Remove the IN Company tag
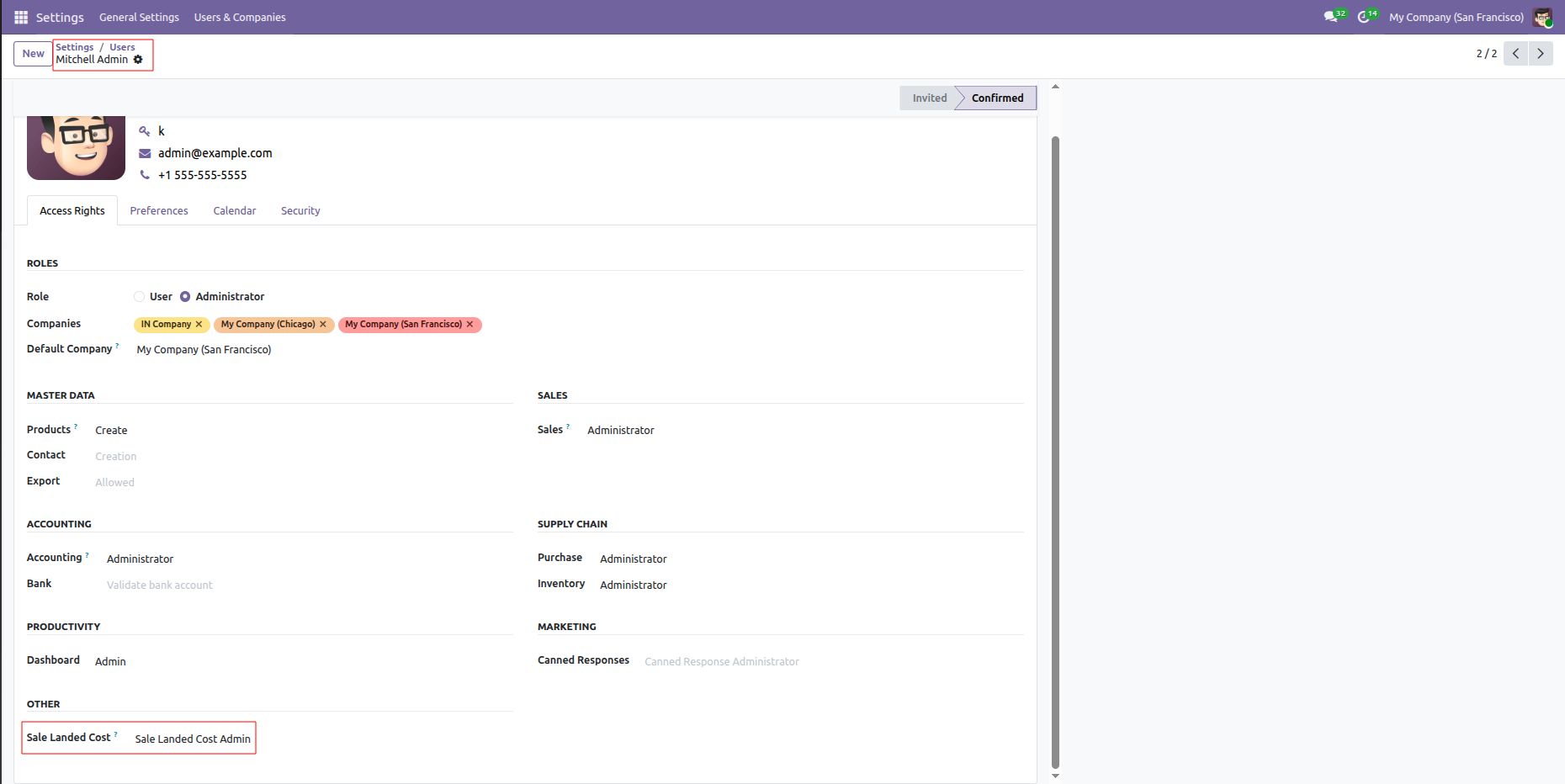The width and height of the screenshot is (1565, 784). click(199, 325)
